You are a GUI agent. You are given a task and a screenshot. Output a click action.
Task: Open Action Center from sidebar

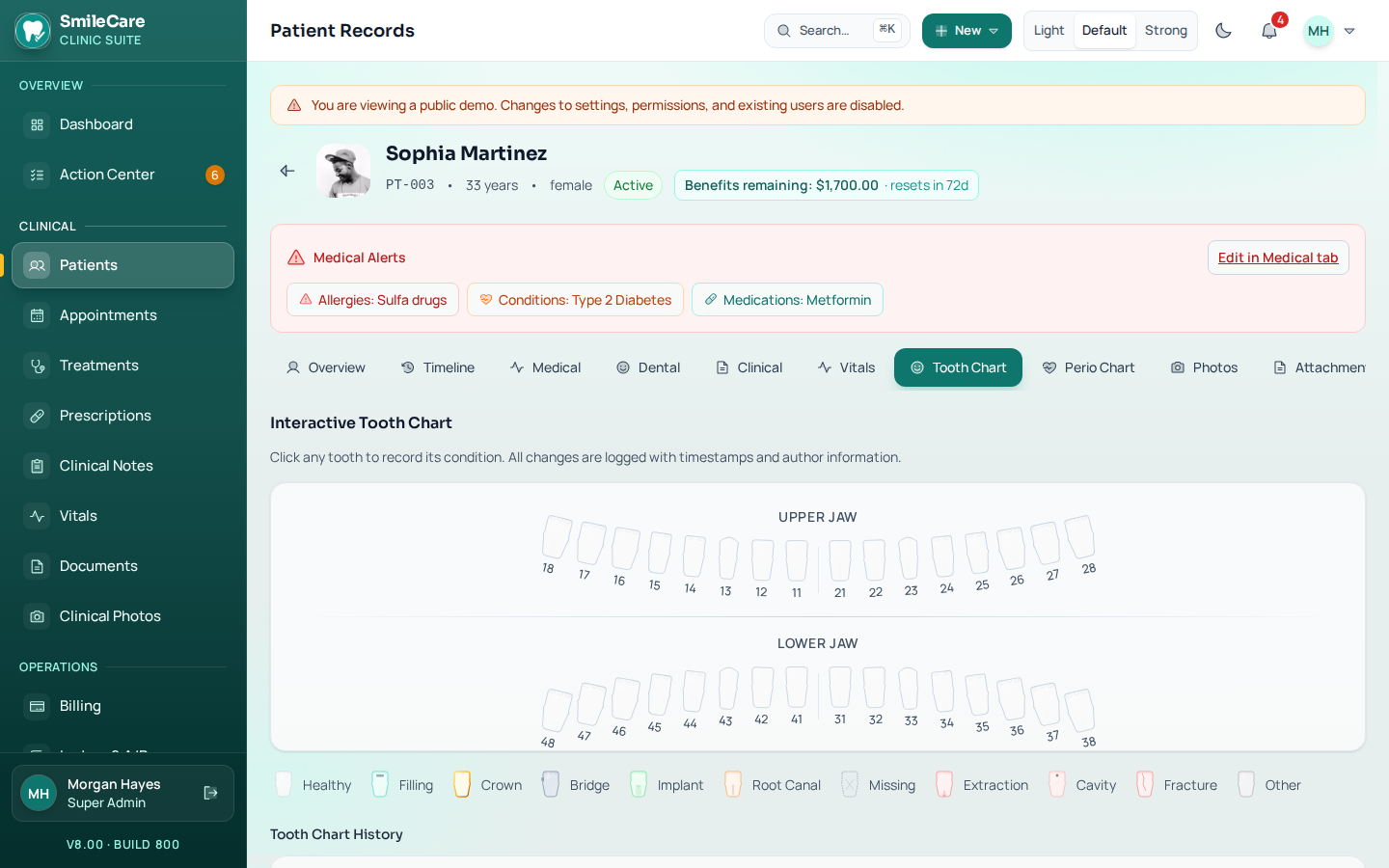tap(123, 175)
